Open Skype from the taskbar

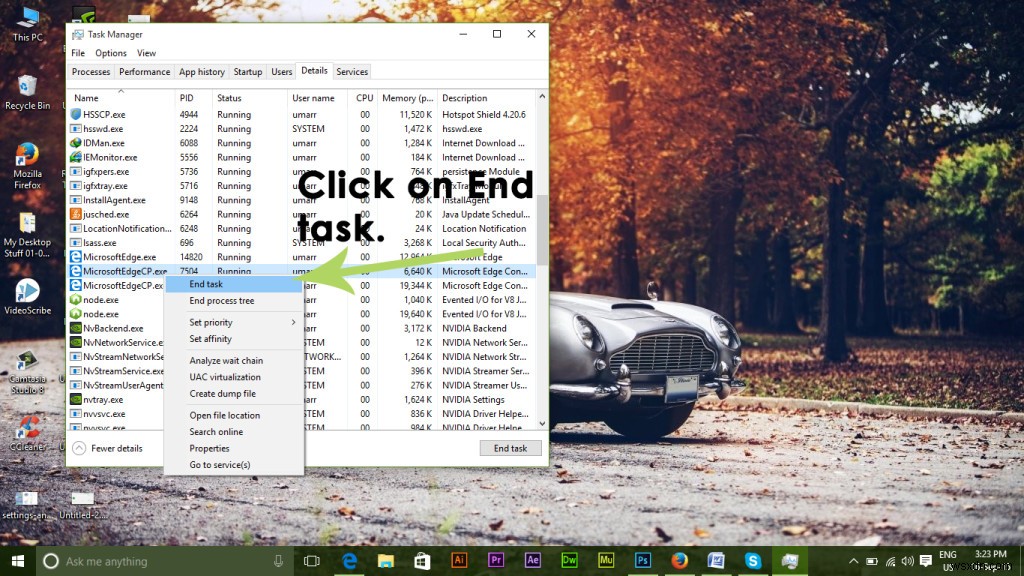tap(753, 560)
